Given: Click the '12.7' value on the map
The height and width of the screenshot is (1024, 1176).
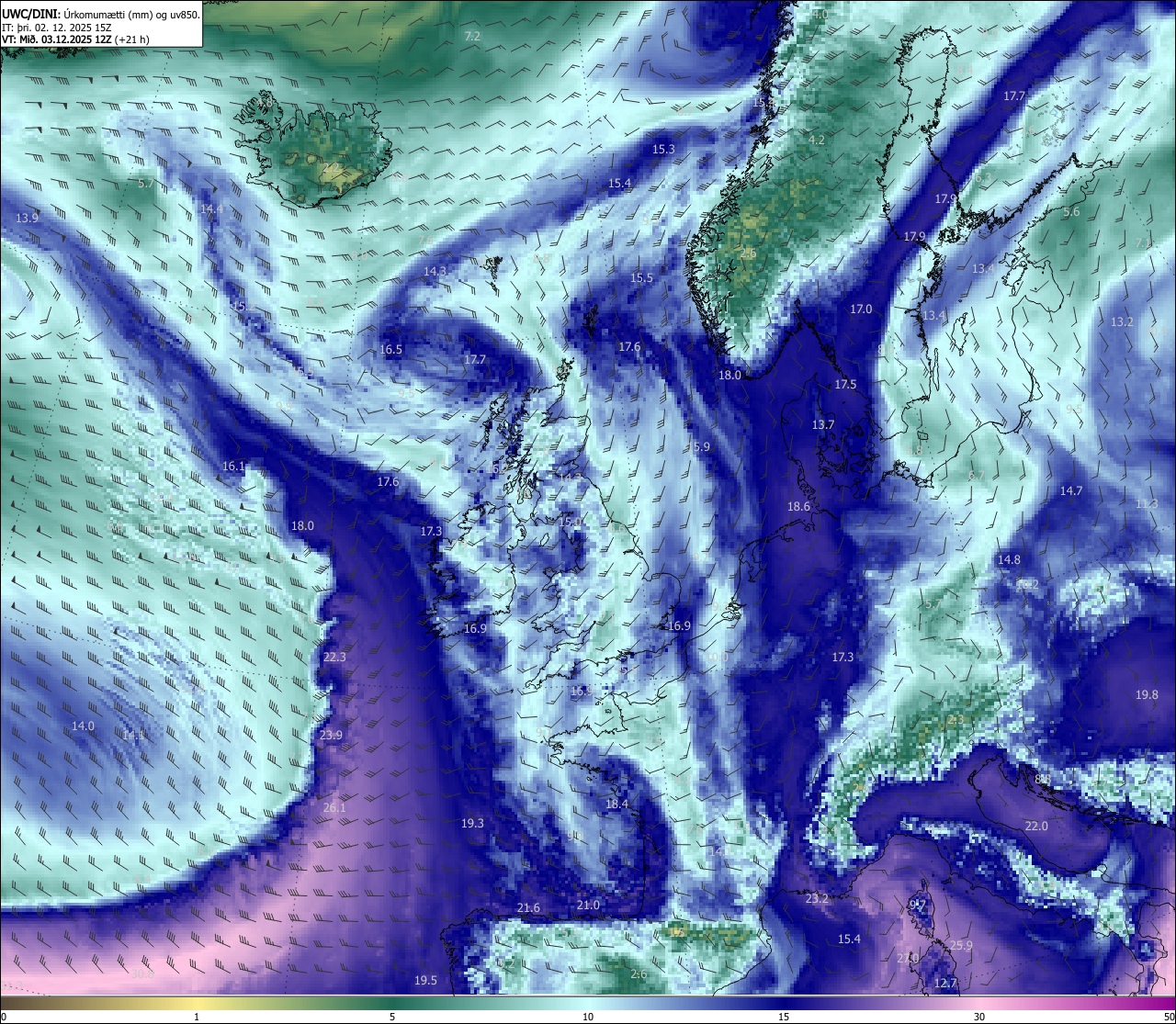Looking at the screenshot, I should 945,983.
